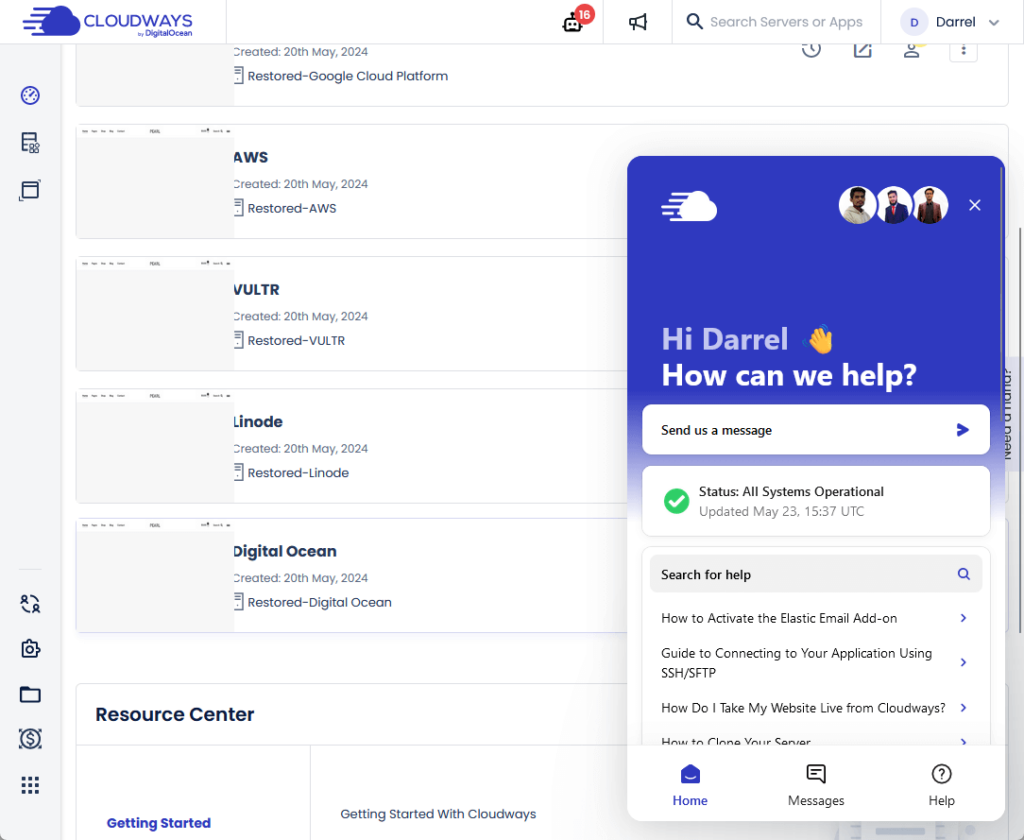Open the Linode application title

[258, 421]
